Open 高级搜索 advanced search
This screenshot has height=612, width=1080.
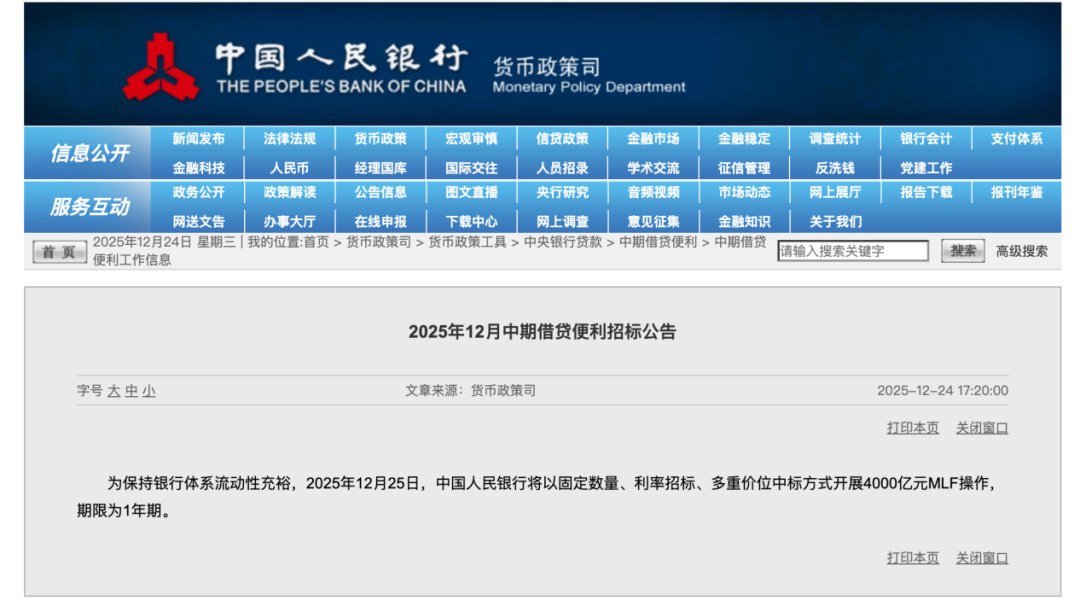click(1021, 251)
